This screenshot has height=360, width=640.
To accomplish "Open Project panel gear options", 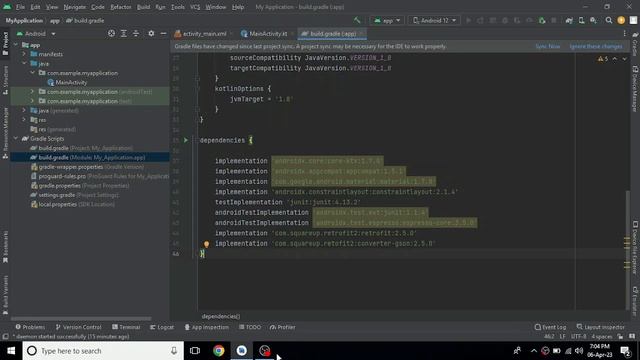I will 151,33.
